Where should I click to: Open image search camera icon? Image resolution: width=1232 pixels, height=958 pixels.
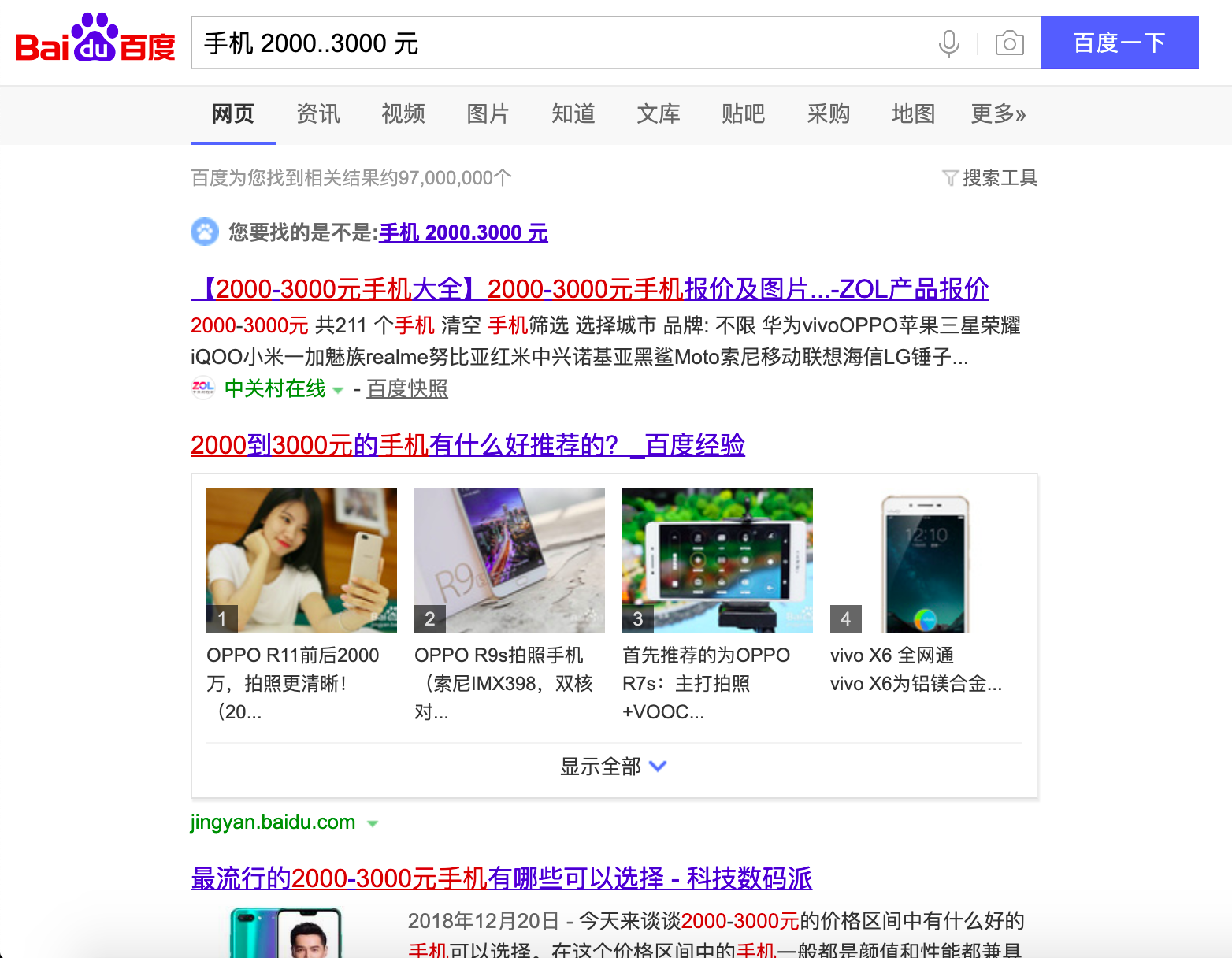pyautogui.click(x=1009, y=43)
